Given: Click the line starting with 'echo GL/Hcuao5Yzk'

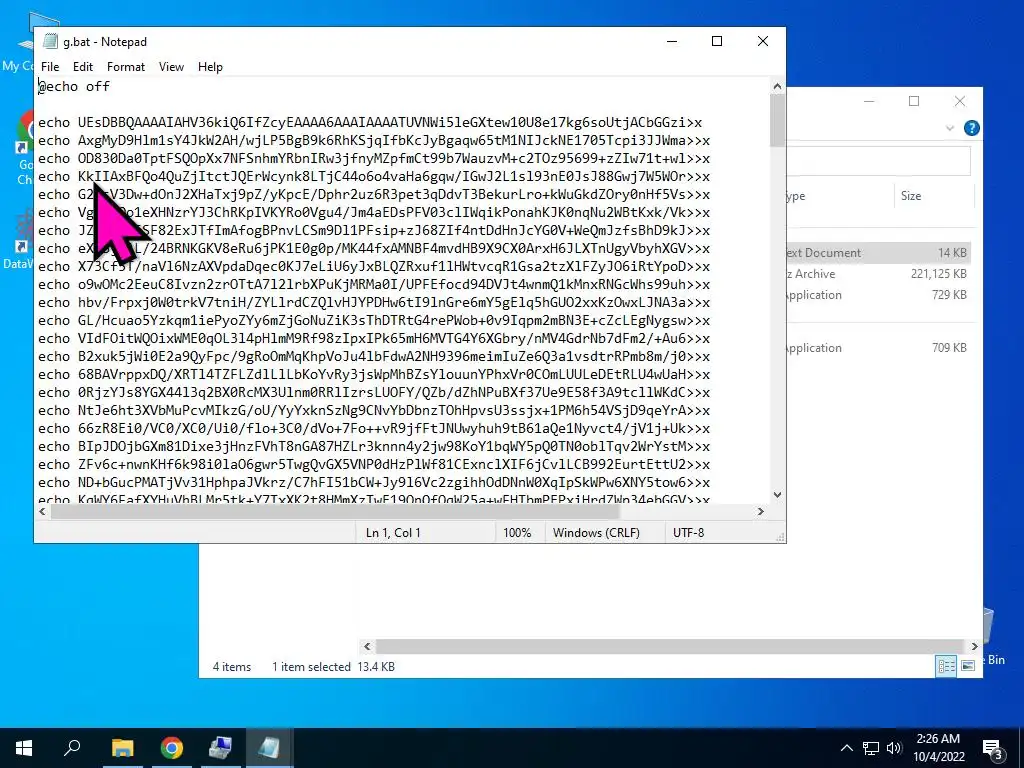Looking at the screenshot, I should (x=374, y=321).
